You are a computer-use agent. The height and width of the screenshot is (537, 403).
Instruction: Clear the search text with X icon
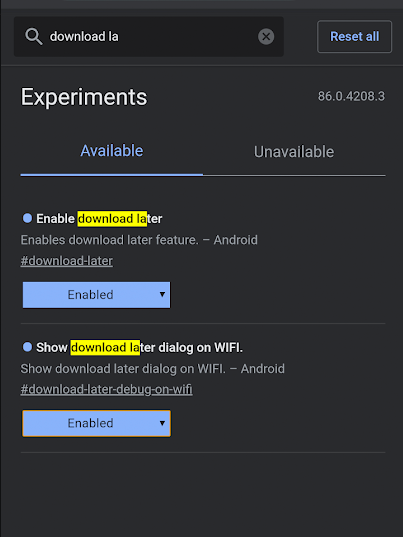266,36
